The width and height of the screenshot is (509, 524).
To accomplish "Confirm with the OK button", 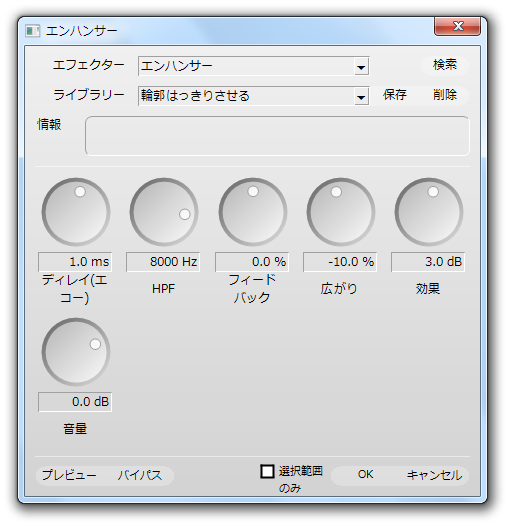I will point(365,475).
